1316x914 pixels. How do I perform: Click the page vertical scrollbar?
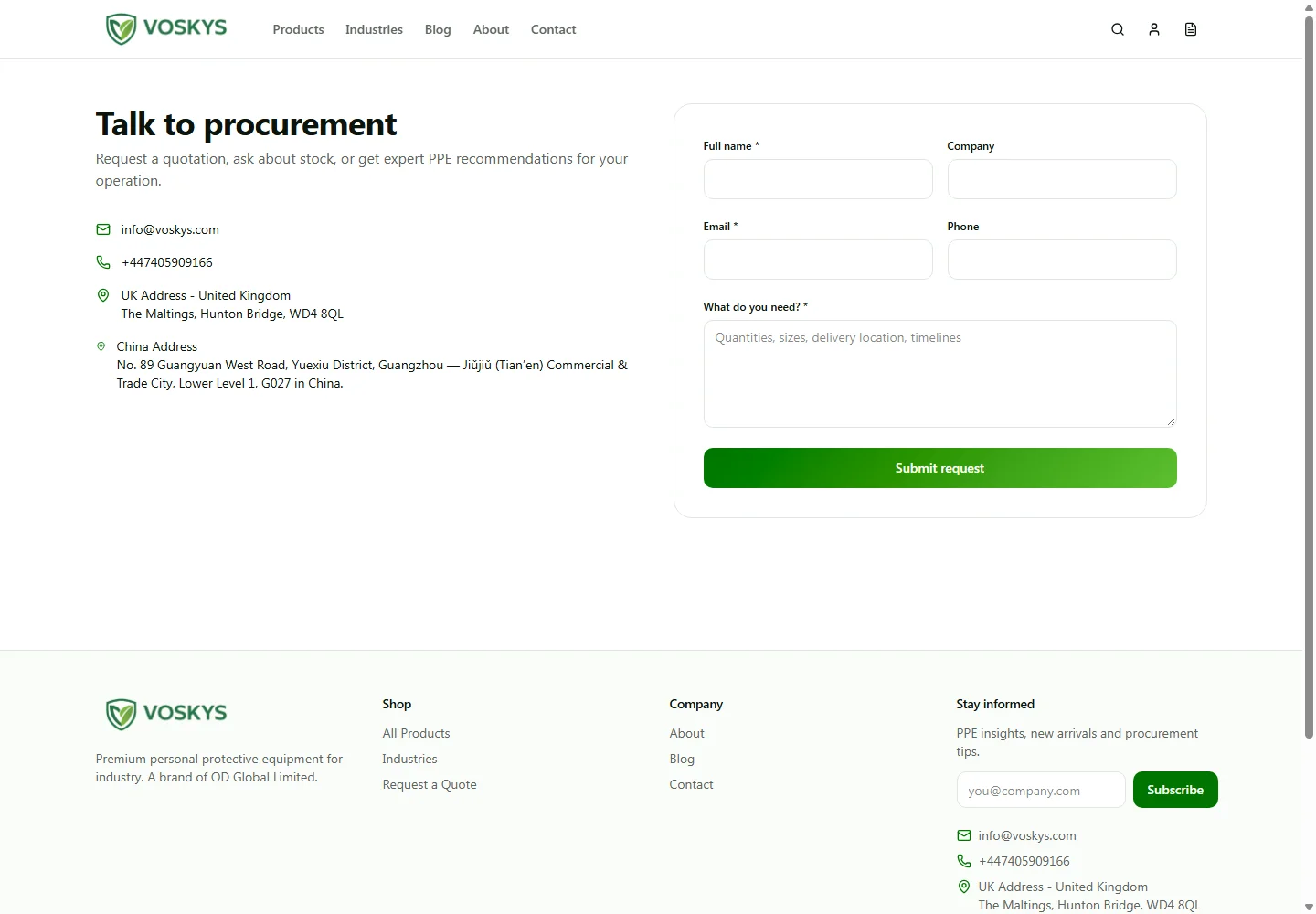pos(1309,377)
